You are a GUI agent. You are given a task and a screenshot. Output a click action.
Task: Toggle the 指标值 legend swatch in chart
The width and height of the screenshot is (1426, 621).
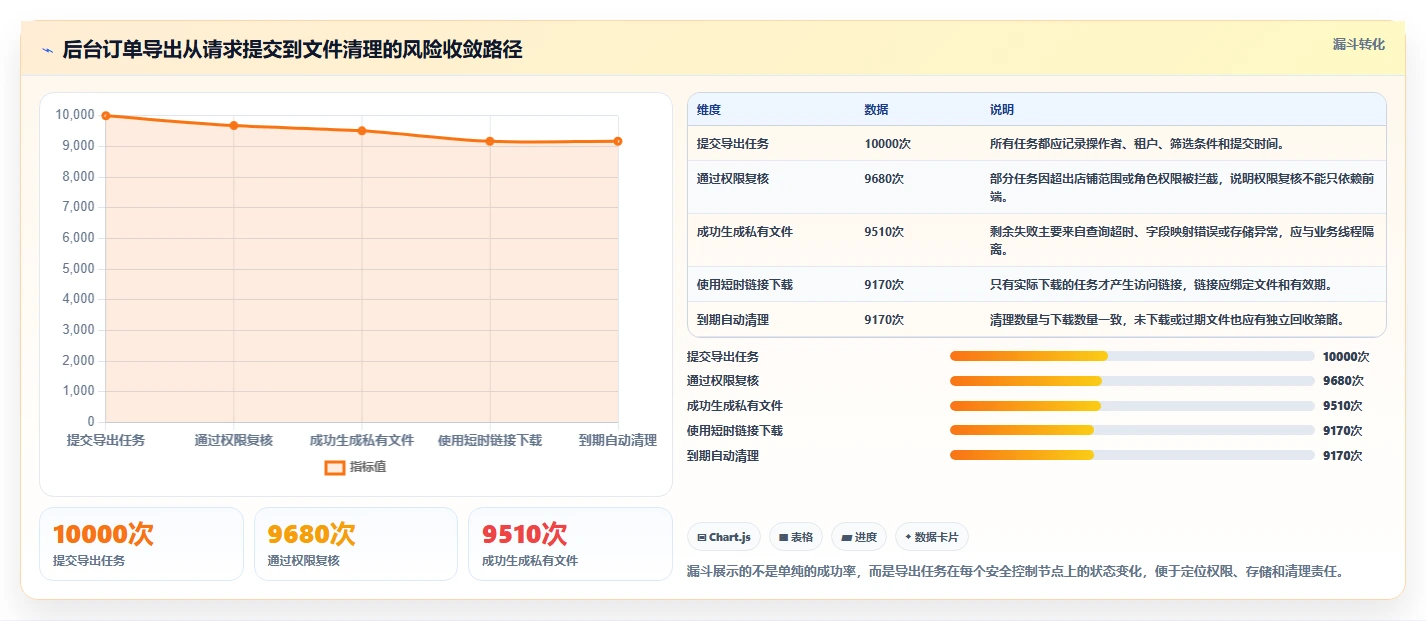pos(336,467)
